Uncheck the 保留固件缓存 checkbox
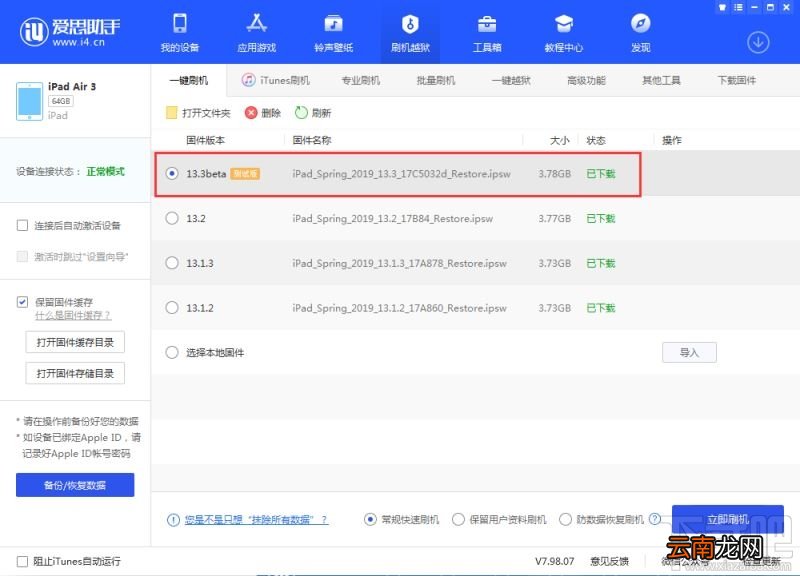The width and height of the screenshot is (800, 576). [x=22, y=302]
